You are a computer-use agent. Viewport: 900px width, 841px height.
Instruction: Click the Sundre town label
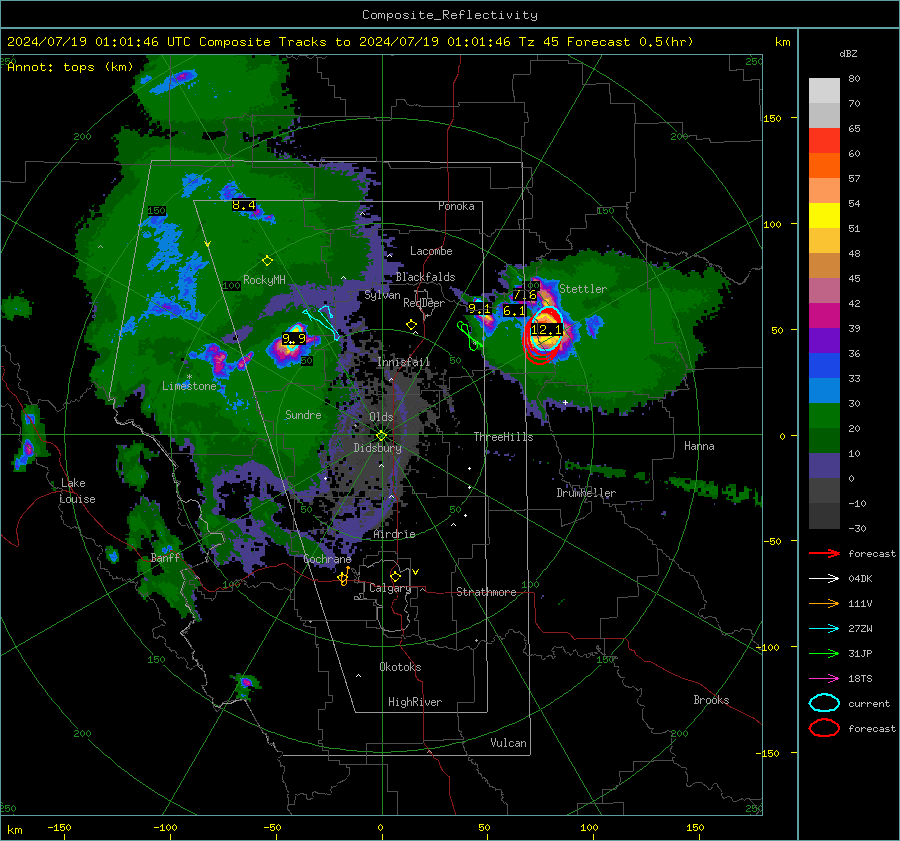[303, 415]
